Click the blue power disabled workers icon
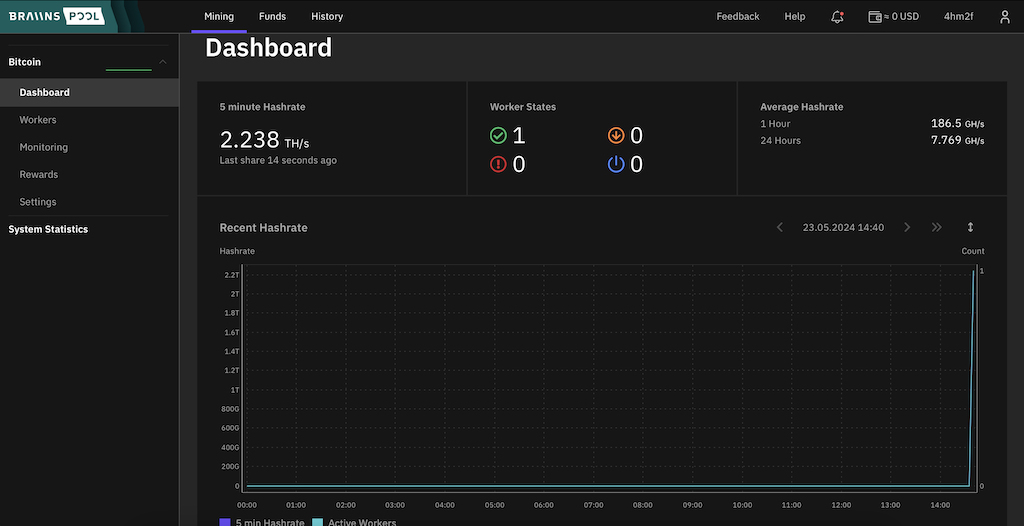1024x526 pixels. pos(616,165)
